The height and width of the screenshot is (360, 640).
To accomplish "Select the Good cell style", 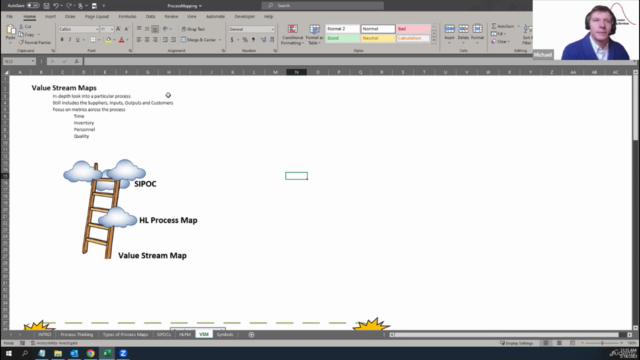I will [x=342, y=38].
